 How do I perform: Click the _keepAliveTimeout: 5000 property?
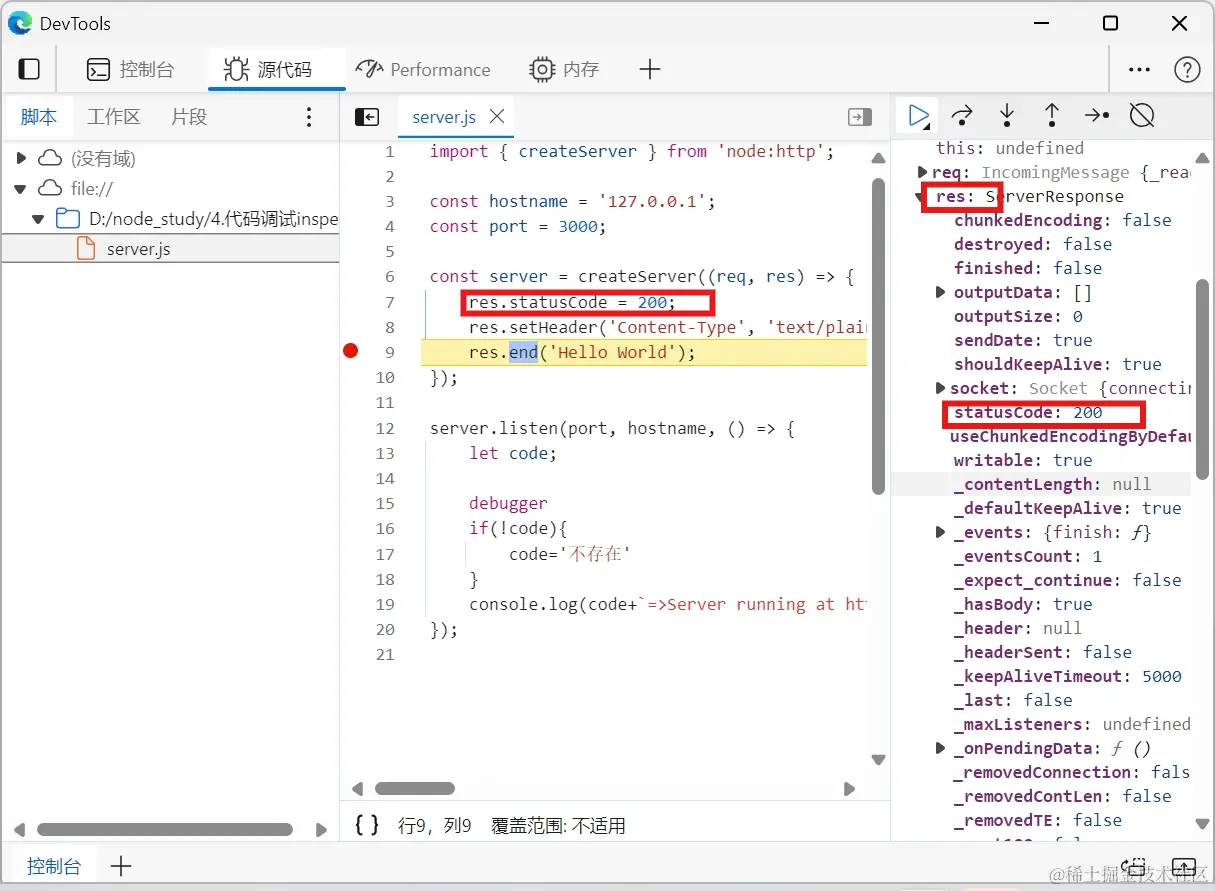(x=1067, y=676)
